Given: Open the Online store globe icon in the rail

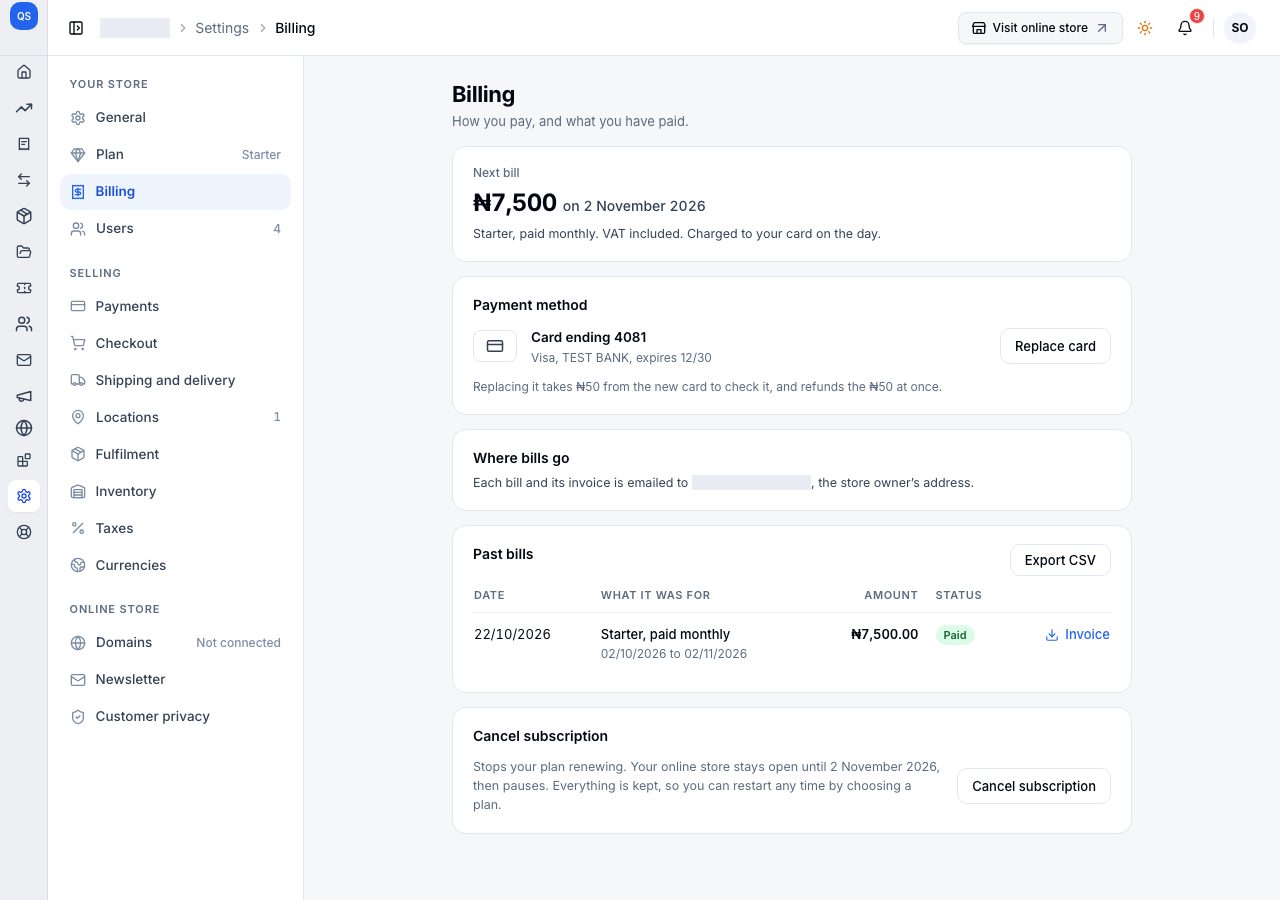Looking at the screenshot, I should [24, 428].
